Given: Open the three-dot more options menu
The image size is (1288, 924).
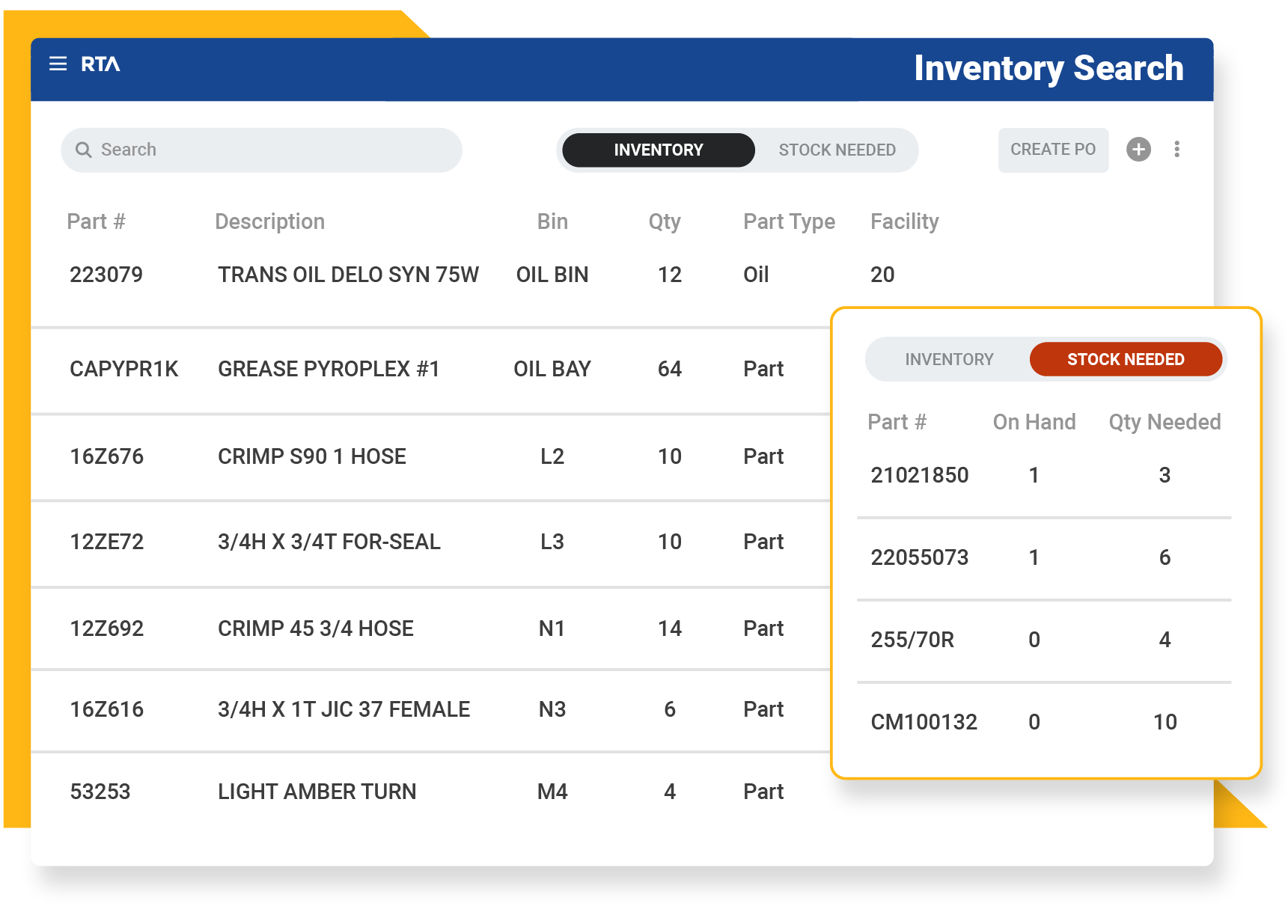Looking at the screenshot, I should pos(1176,149).
